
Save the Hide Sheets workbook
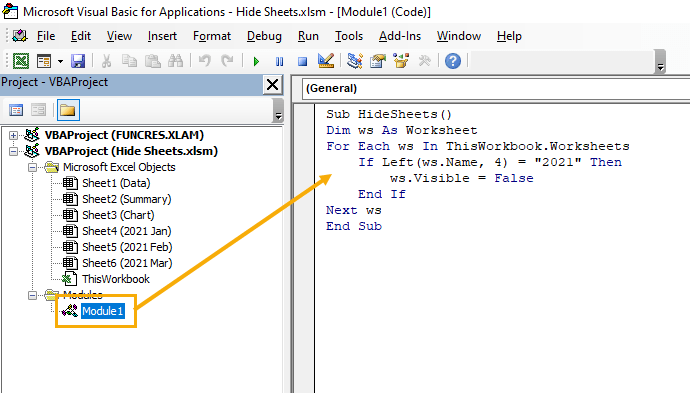[x=78, y=61]
